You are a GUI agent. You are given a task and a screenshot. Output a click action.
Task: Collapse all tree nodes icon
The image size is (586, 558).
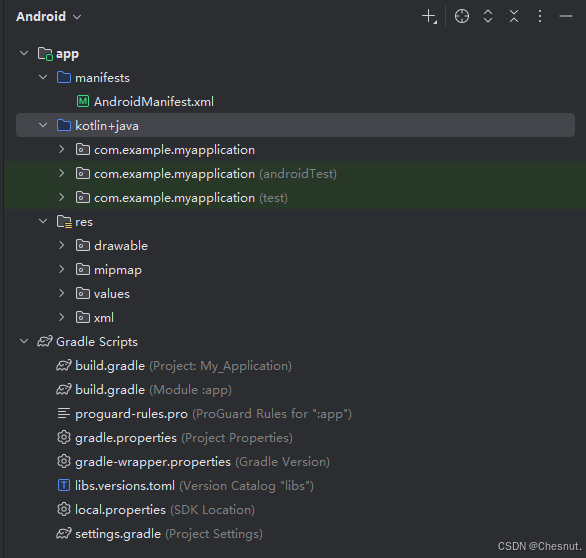pyautogui.click(x=514, y=16)
